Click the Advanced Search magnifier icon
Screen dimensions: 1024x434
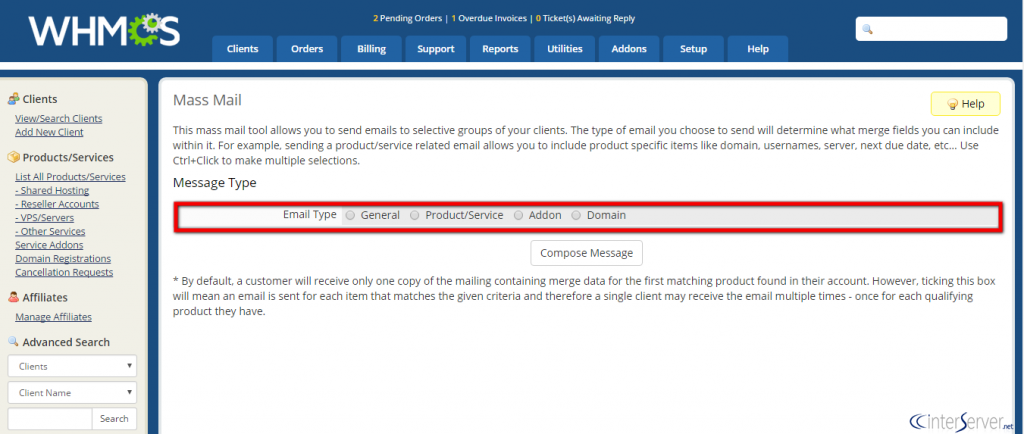click(x=14, y=342)
